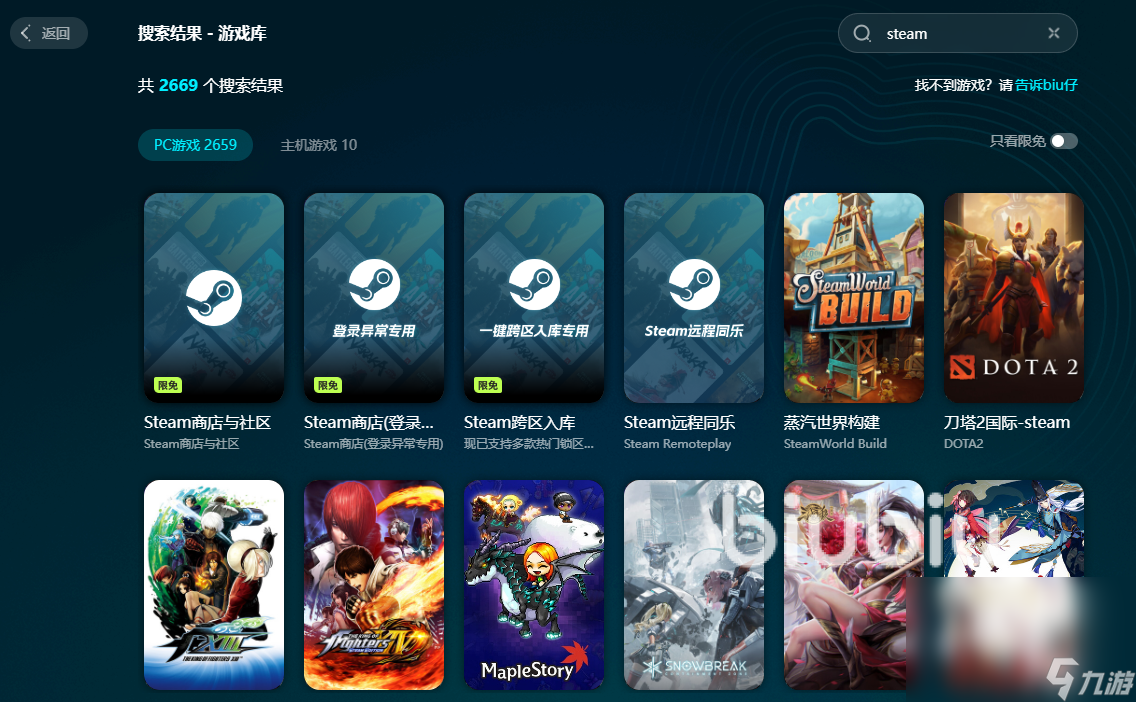Screen dimensions: 1136x702
Task: Open the red-haired swordswoman game cover
Action: point(854,585)
